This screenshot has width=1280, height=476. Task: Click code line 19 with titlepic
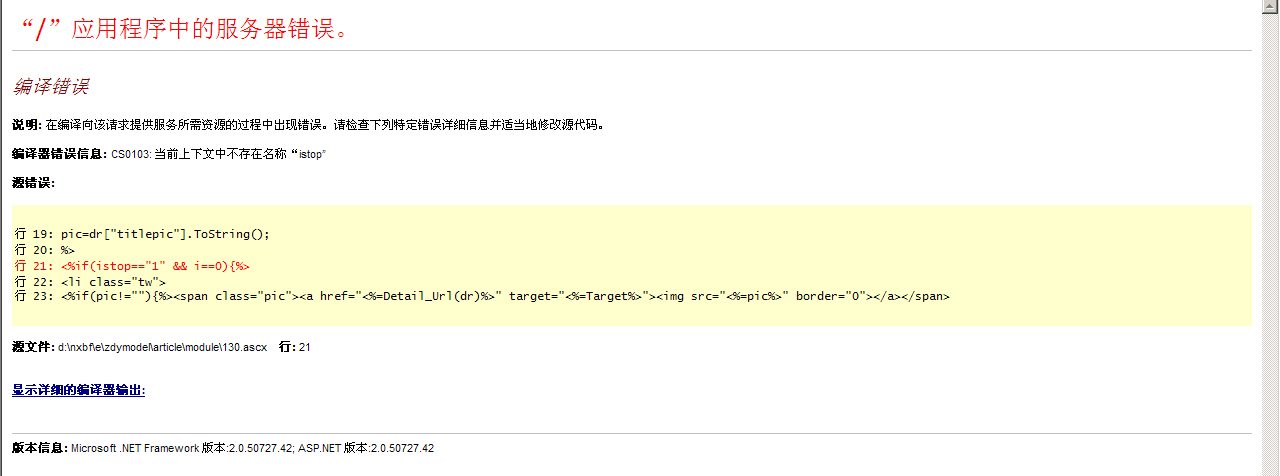[142, 234]
